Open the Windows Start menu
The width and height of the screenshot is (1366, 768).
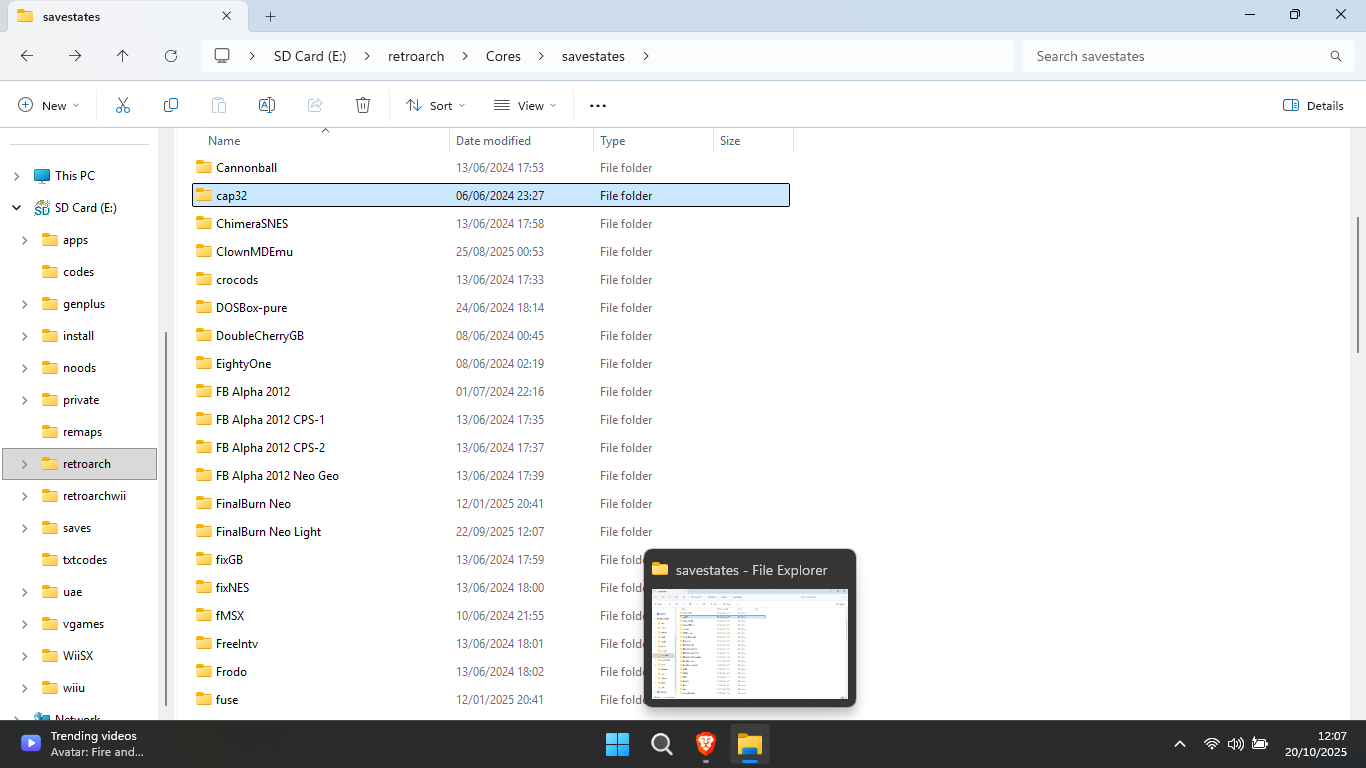[x=617, y=744]
